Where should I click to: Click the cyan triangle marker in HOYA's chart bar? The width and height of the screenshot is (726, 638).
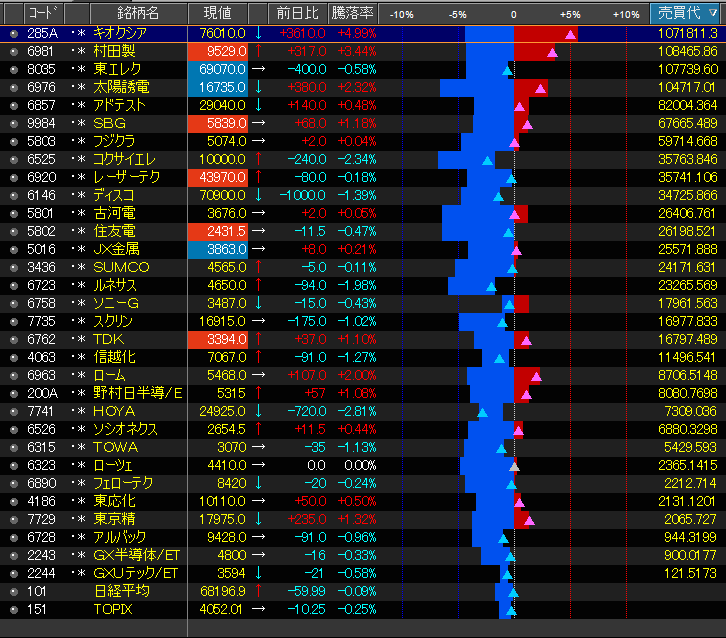pos(482,412)
